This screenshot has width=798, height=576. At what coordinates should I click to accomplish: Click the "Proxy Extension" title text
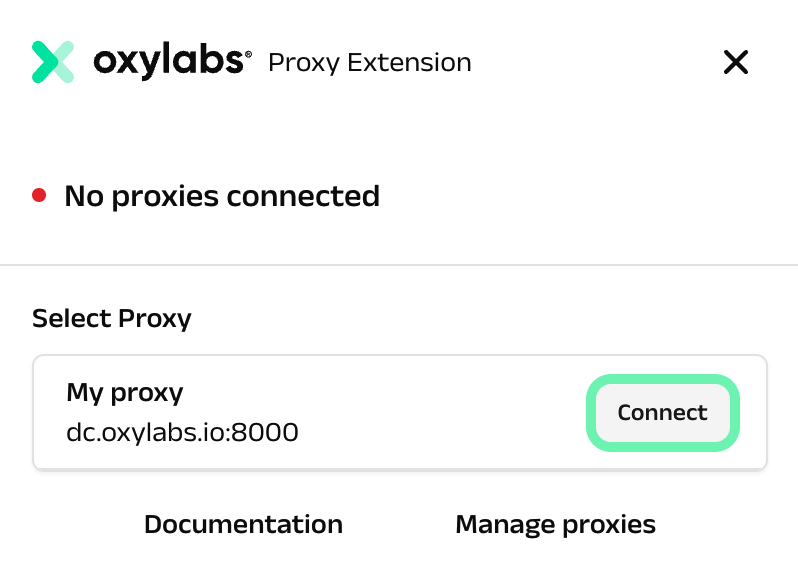(370, 63)
